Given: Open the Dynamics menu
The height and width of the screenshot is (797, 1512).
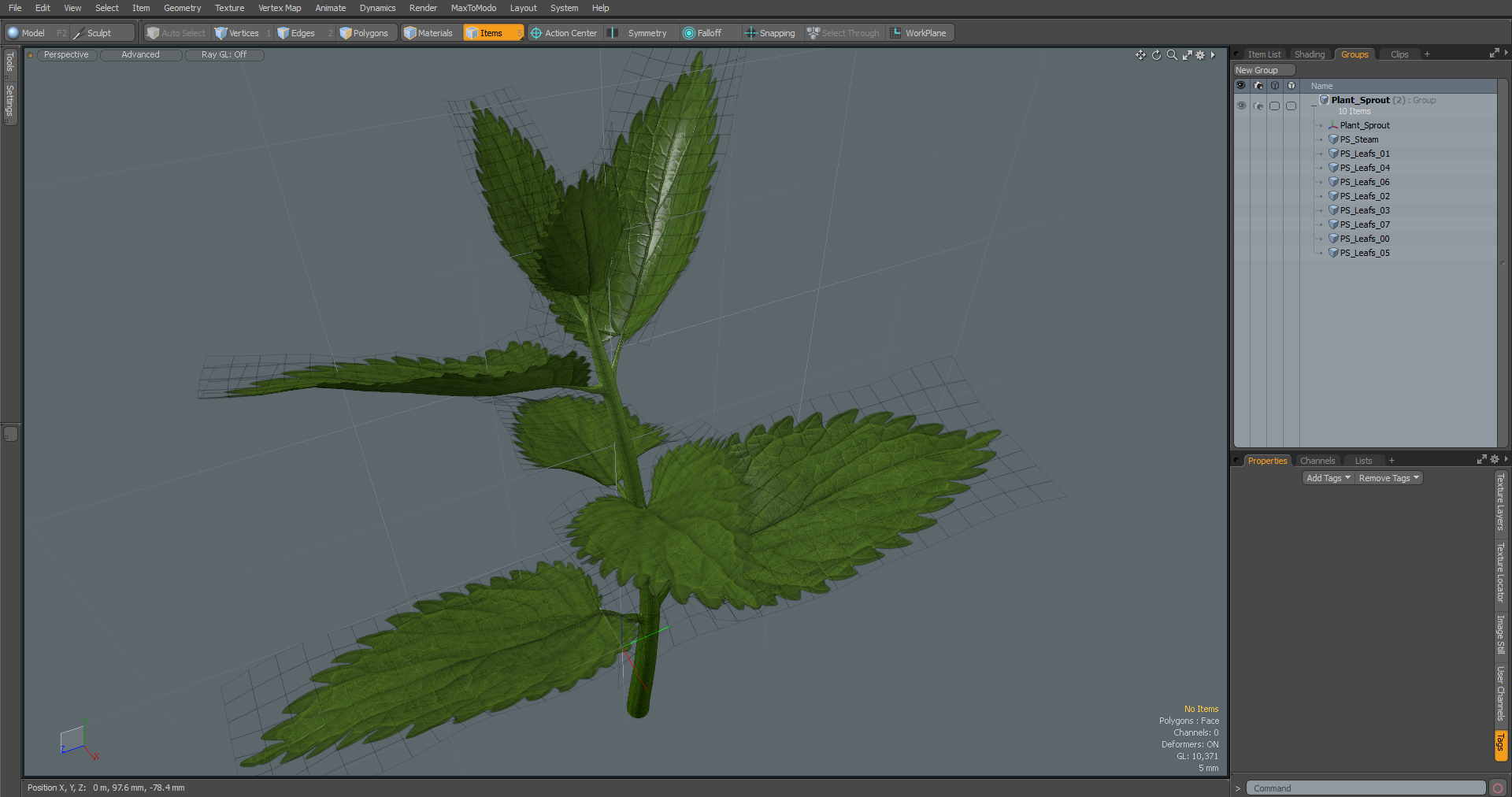Looking at the screenshot, I should pyautogui.click(x=377, y=8).
